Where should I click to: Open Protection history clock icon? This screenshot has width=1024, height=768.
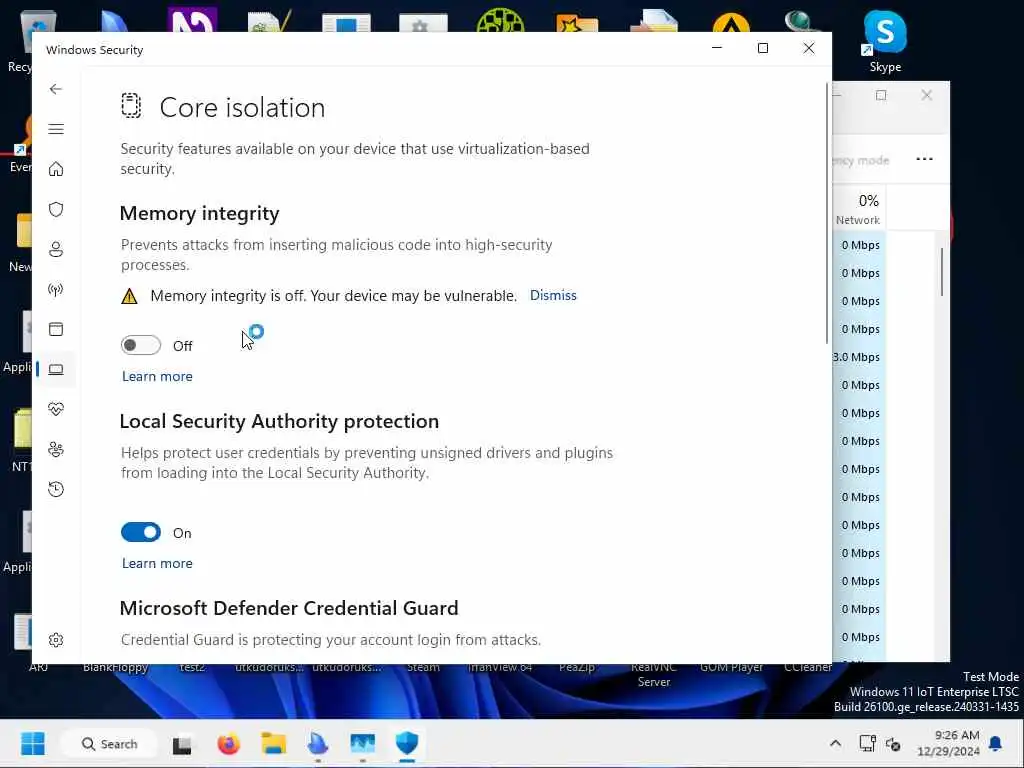tap(56, 489)
